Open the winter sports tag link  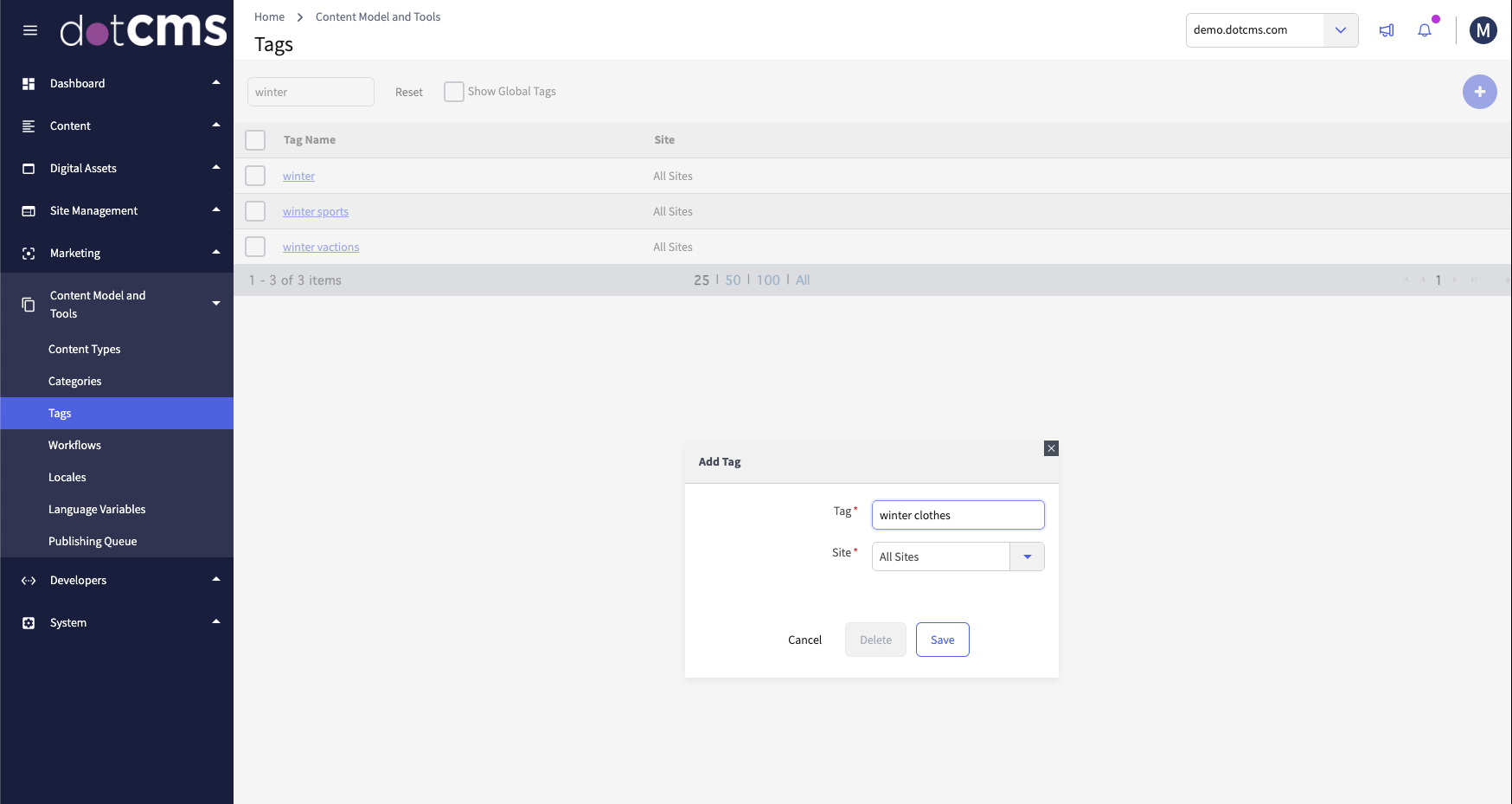click(315, 211)
